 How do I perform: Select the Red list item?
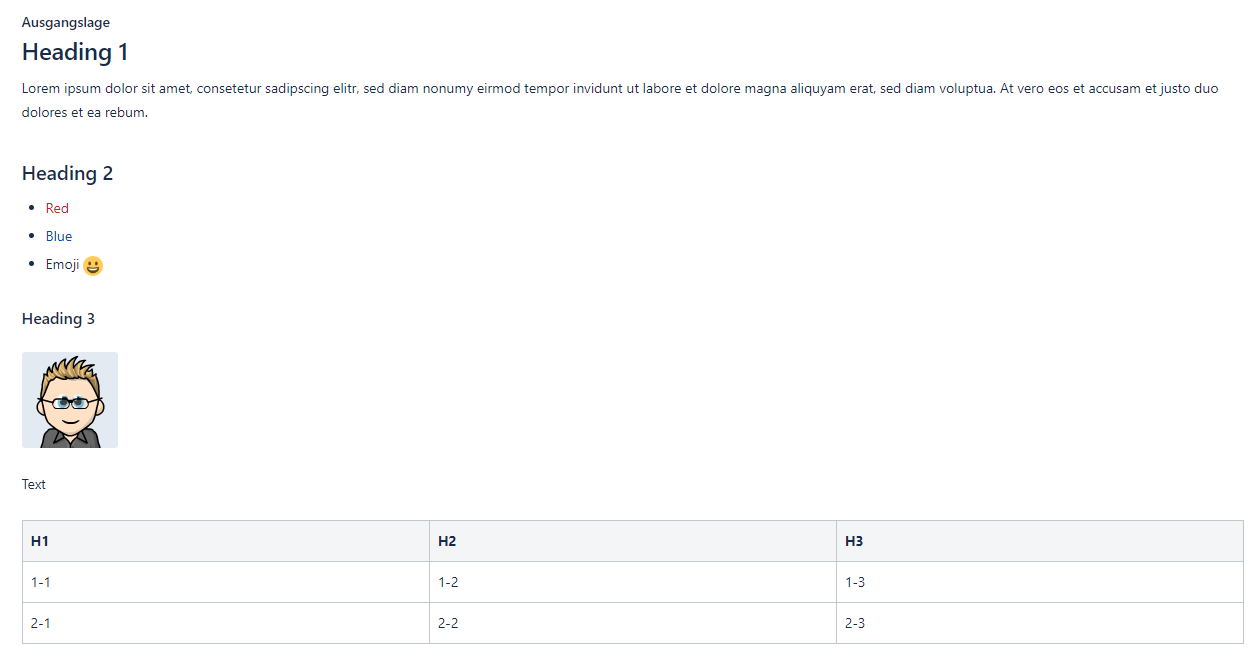point(57,208)
